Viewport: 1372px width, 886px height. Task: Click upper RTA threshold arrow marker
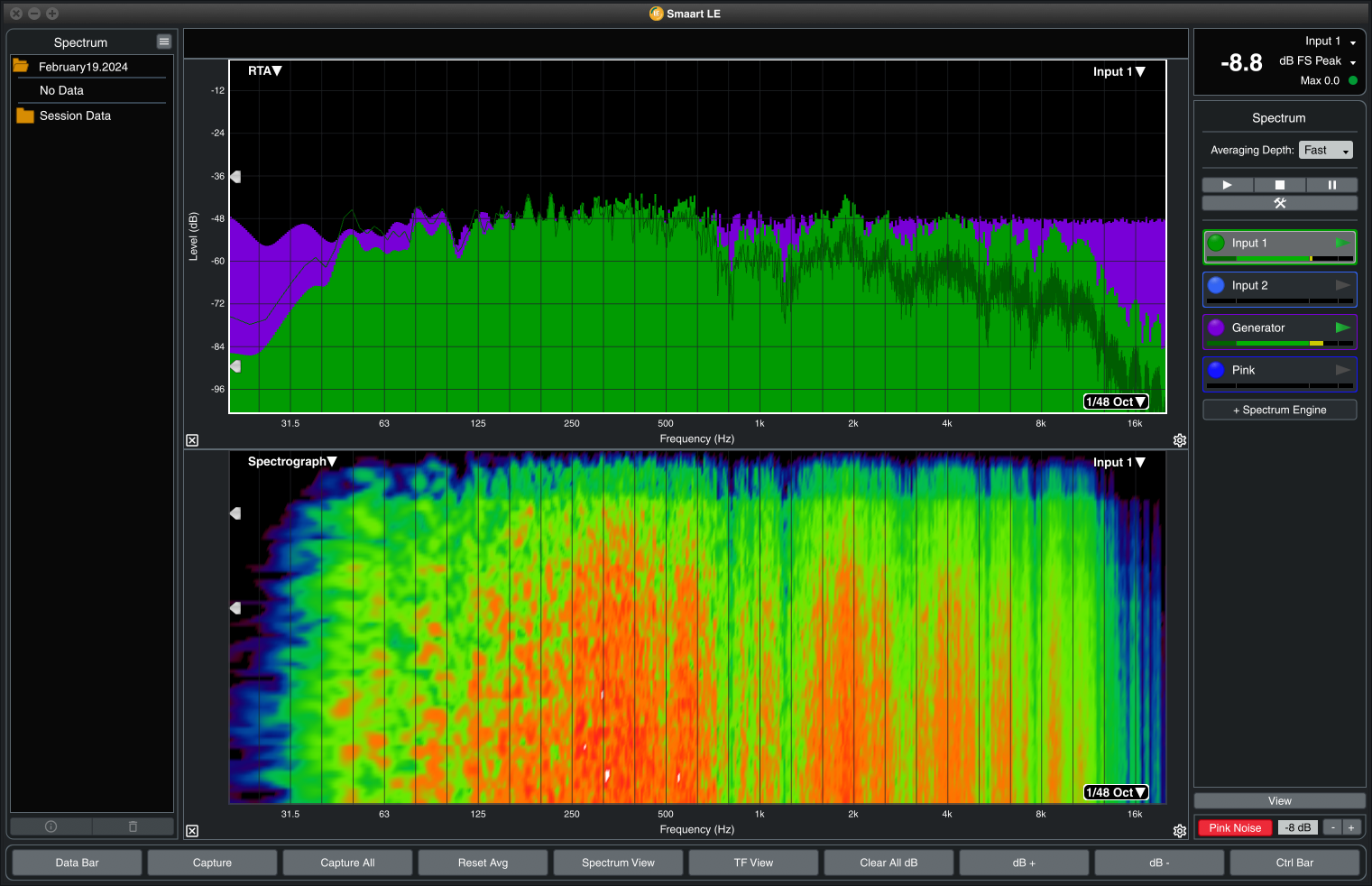(x=235, y=177)
